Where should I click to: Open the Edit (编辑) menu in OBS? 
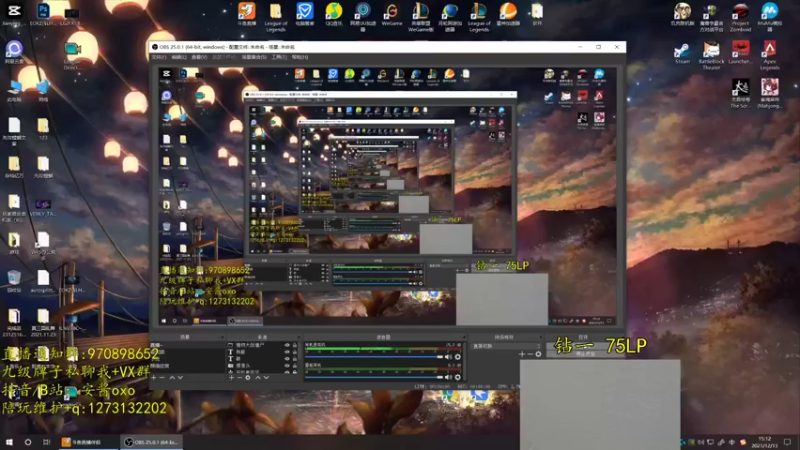point(179,57)
